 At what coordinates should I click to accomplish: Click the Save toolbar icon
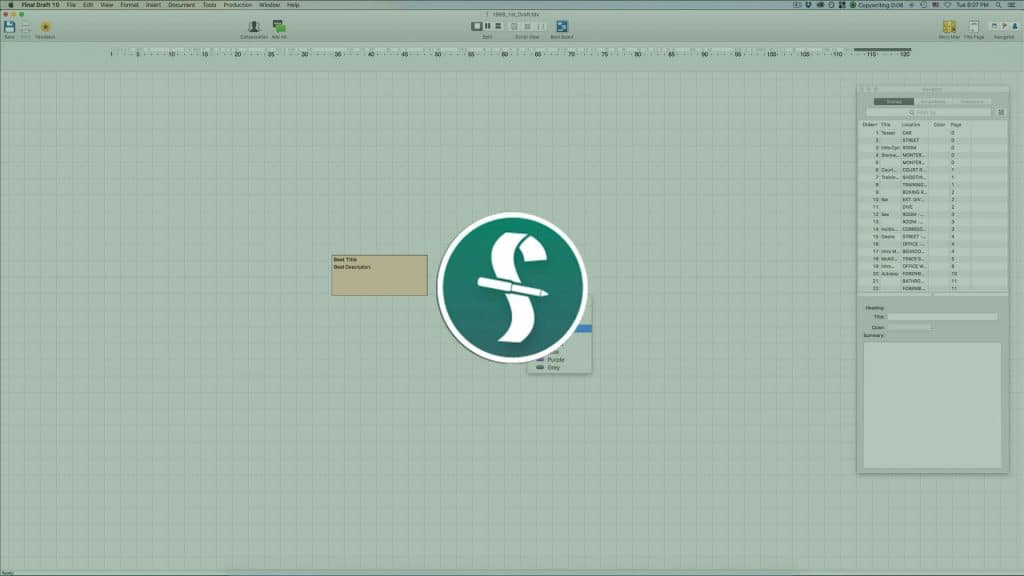click(x=9, y=27)
